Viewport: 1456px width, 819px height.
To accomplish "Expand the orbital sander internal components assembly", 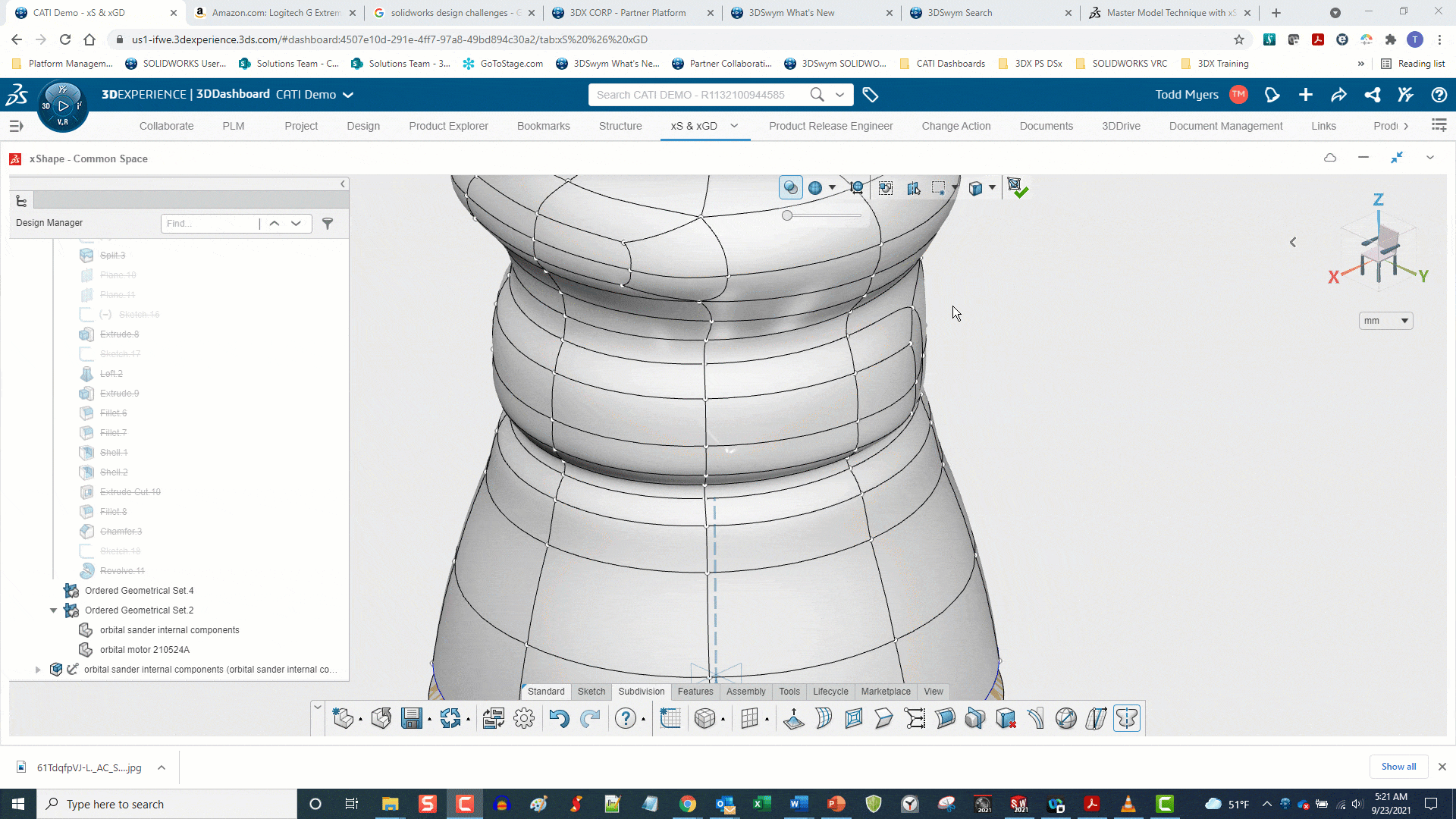I will (x=38, y=670).
